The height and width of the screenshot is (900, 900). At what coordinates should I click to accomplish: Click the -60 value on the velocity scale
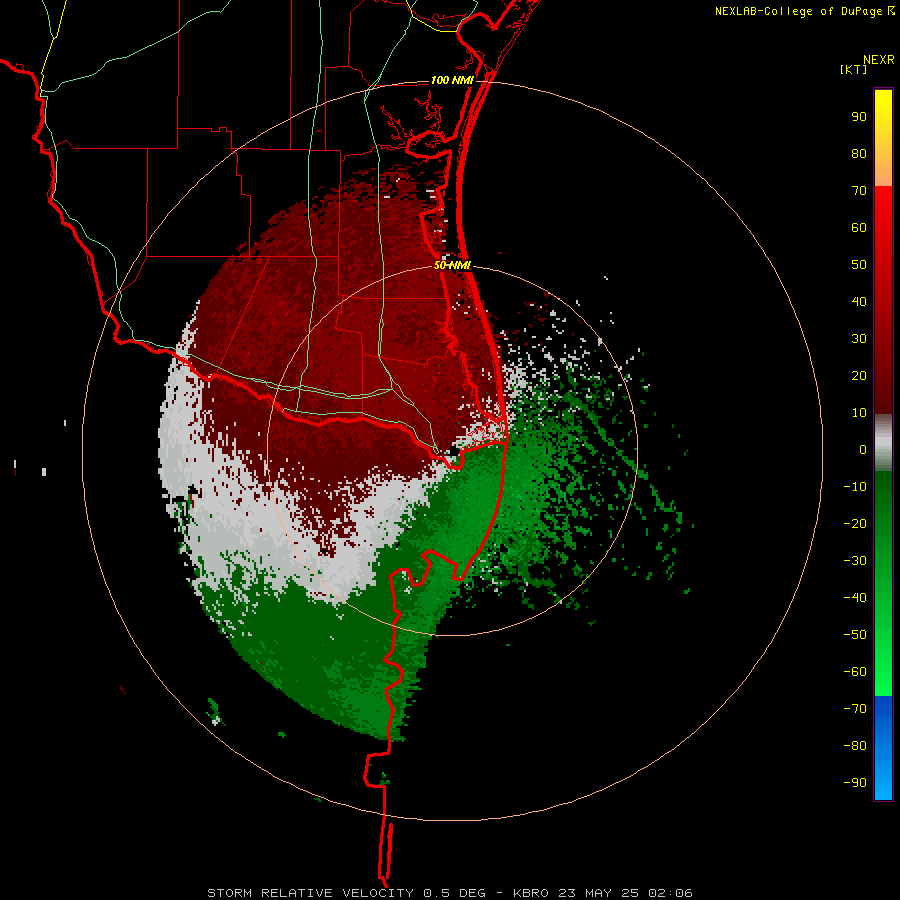(855, 672)
